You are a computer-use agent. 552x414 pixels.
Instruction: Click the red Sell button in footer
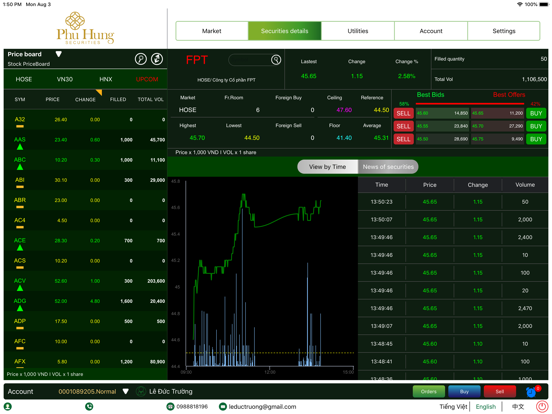500,391
